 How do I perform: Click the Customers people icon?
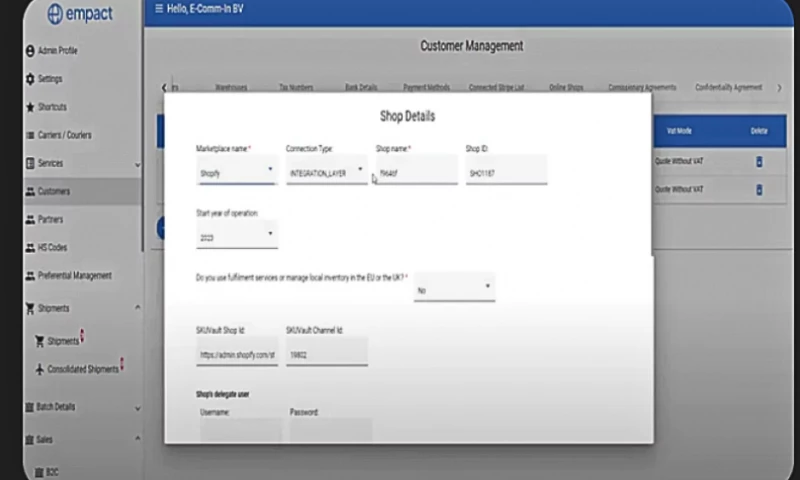coord(30,191)
